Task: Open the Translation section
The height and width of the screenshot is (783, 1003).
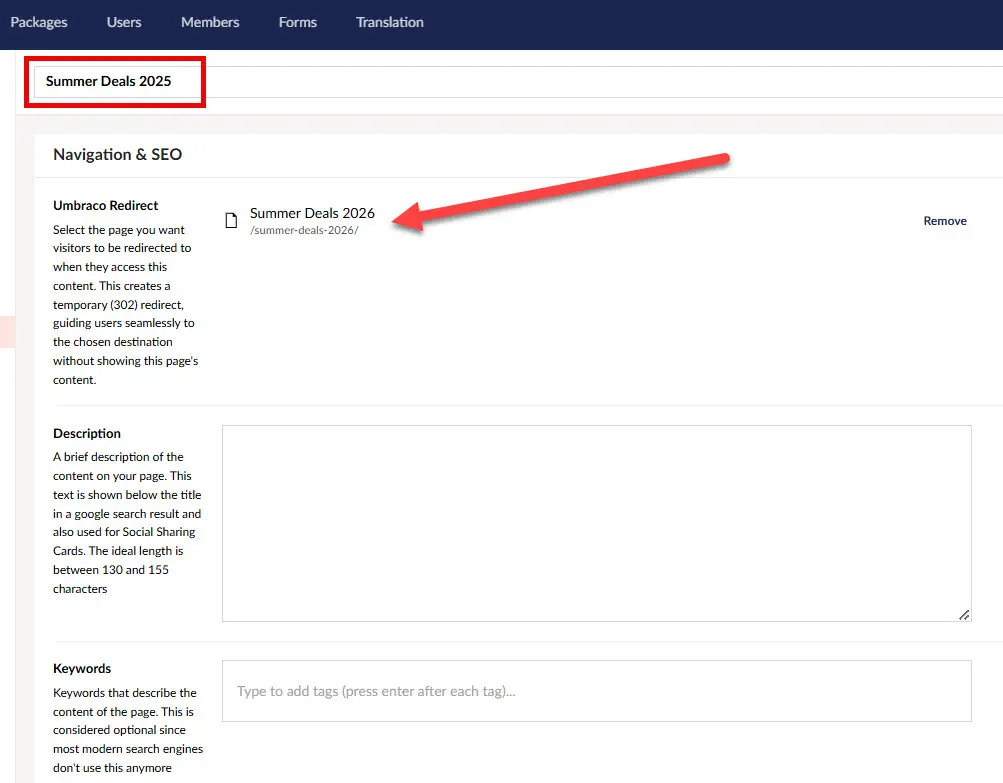Action: (x=389, y=20)
